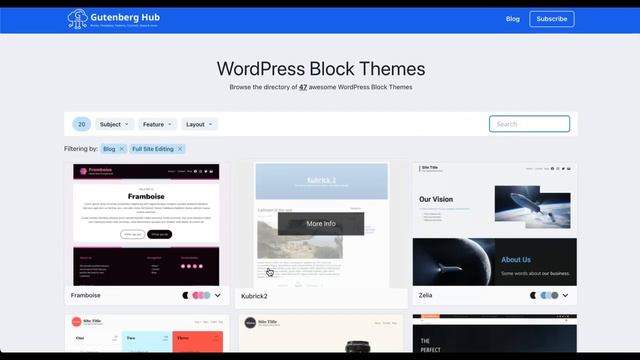Click the Kubrick2 theme name
This screenshot has height=360, width=640.
pos(254,296)
